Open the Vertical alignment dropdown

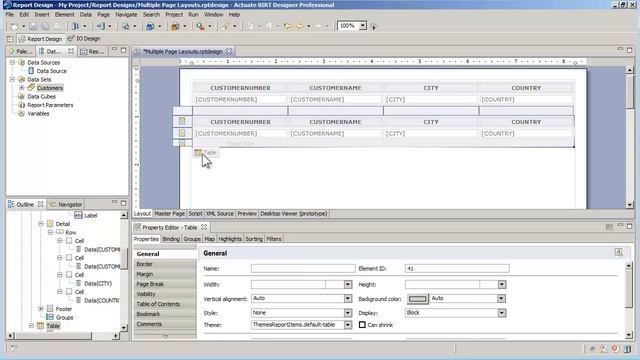(x=348, y=299)
